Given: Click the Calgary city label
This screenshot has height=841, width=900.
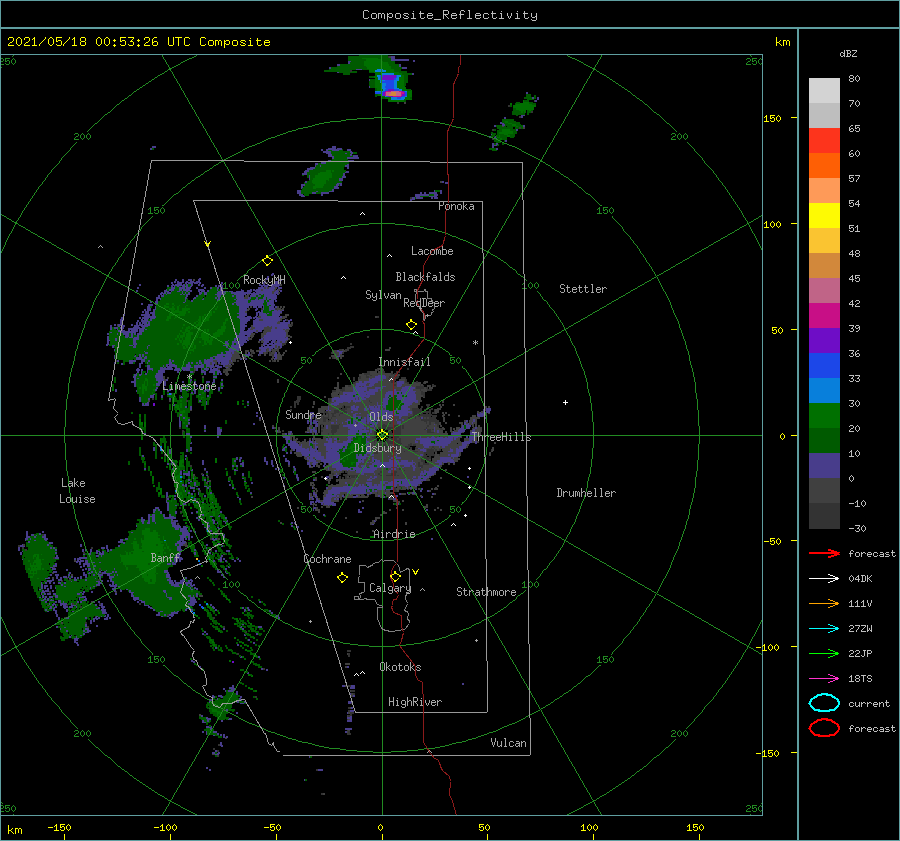Looking at the screenshot, I should (x=390, y=588).
